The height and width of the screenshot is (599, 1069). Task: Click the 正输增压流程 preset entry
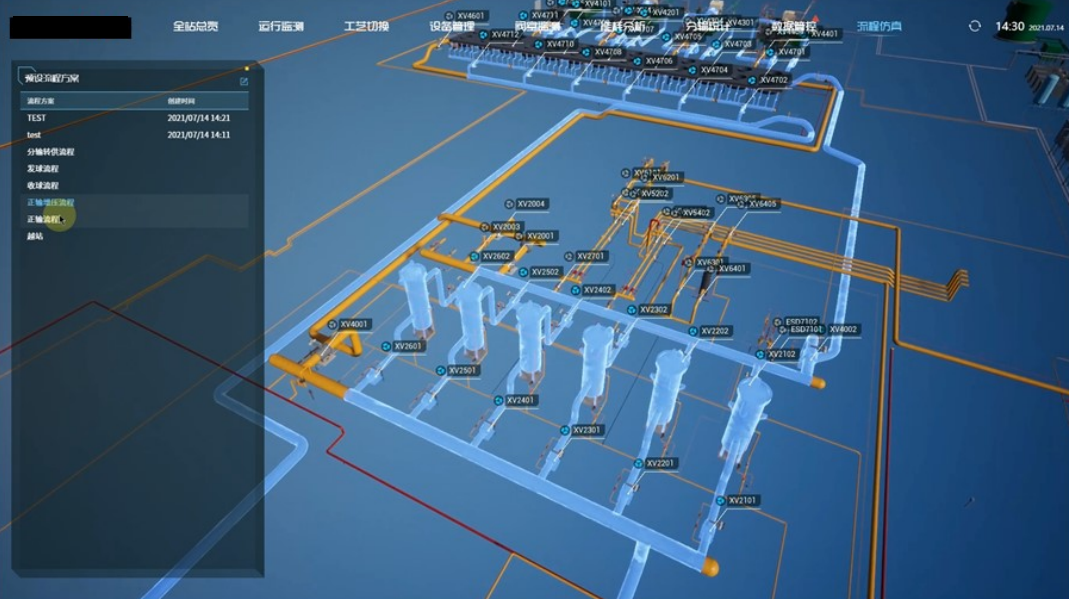click(x=50, y=203)
